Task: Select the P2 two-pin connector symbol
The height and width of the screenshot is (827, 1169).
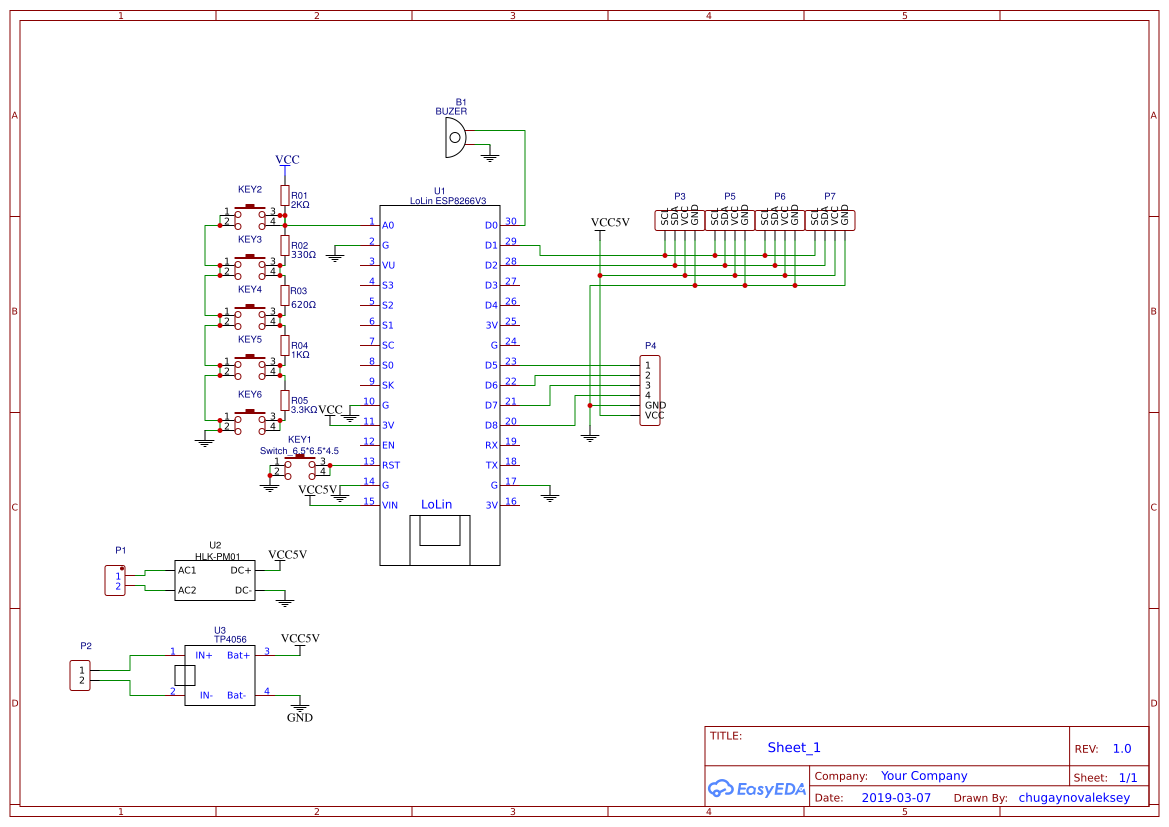Action: 81,676
